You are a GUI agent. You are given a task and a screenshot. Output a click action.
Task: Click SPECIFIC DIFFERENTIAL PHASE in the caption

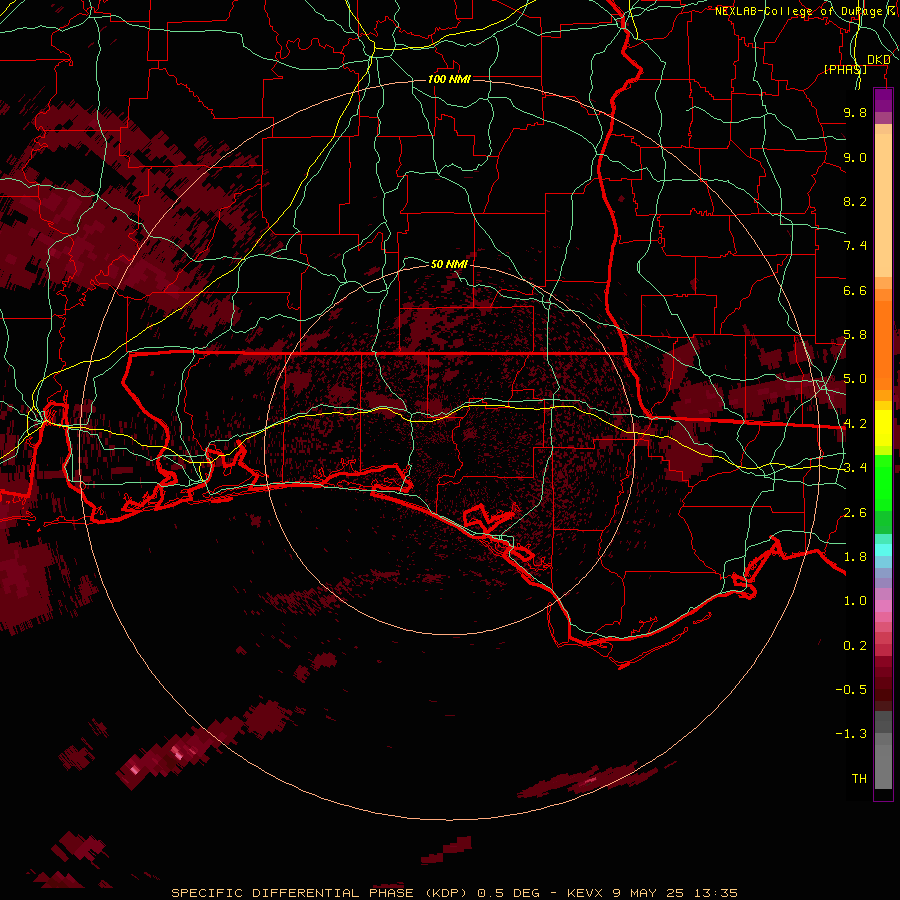tap(292, 893)
